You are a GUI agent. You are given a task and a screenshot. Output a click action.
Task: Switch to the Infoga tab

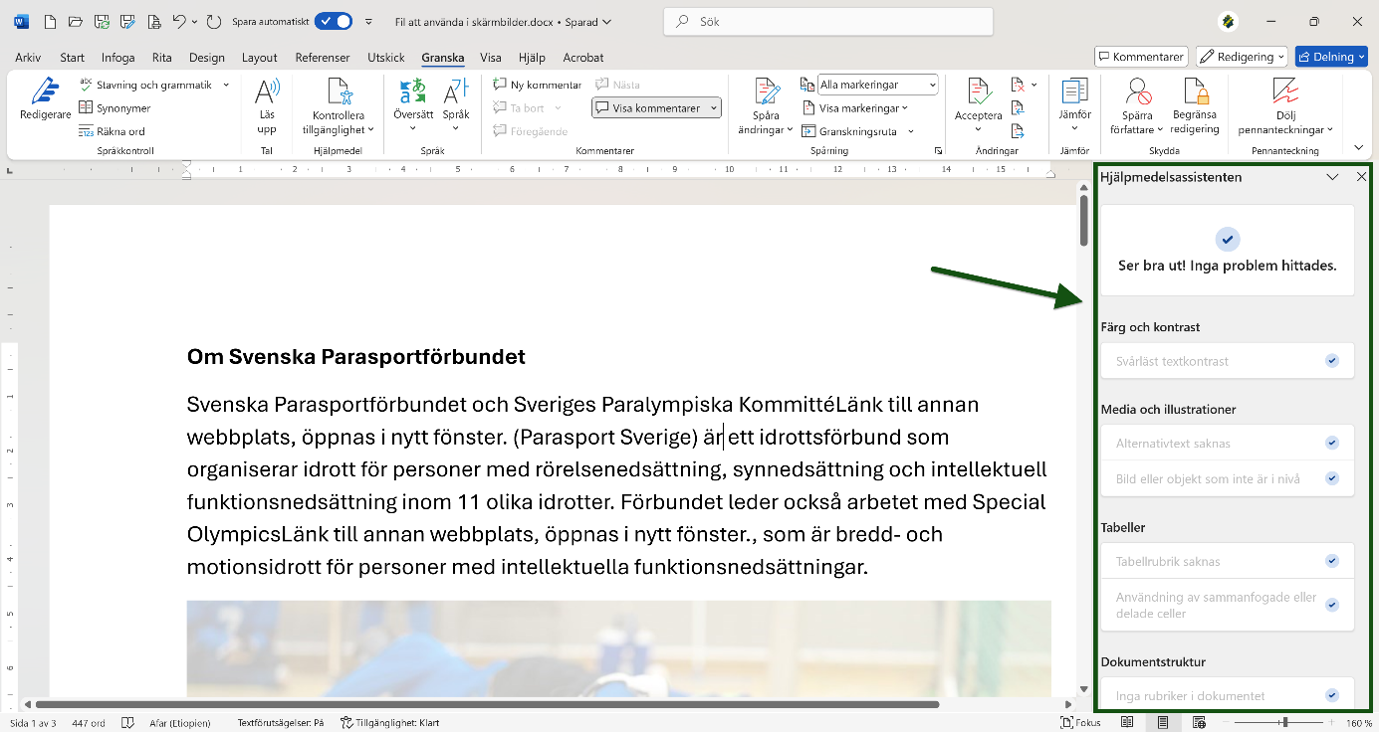coord(118,58)
